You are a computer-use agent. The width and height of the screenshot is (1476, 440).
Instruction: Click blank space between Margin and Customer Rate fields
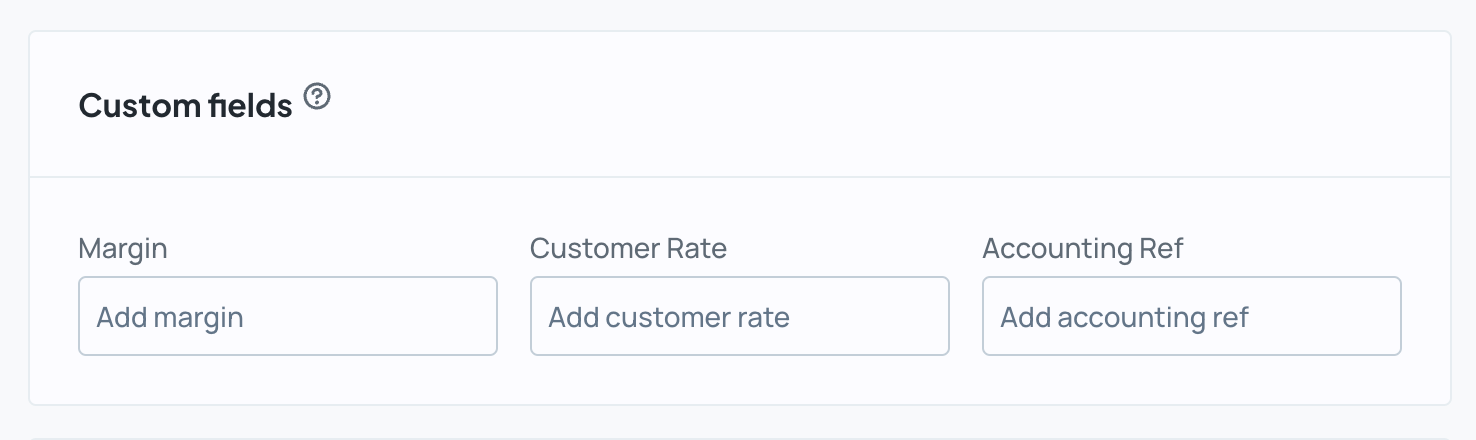(514, 316)
